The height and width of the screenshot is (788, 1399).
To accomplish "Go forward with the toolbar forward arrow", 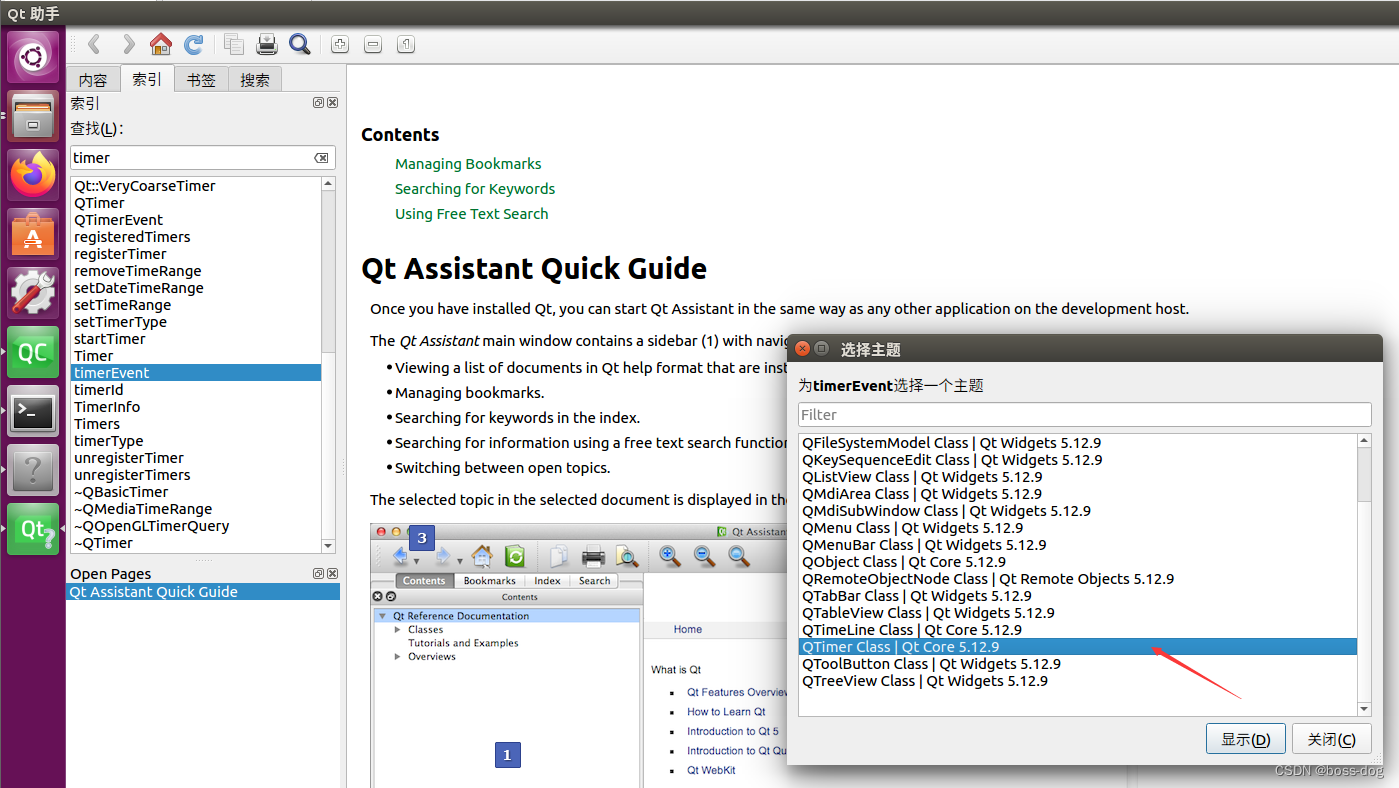I will [128, 44].
